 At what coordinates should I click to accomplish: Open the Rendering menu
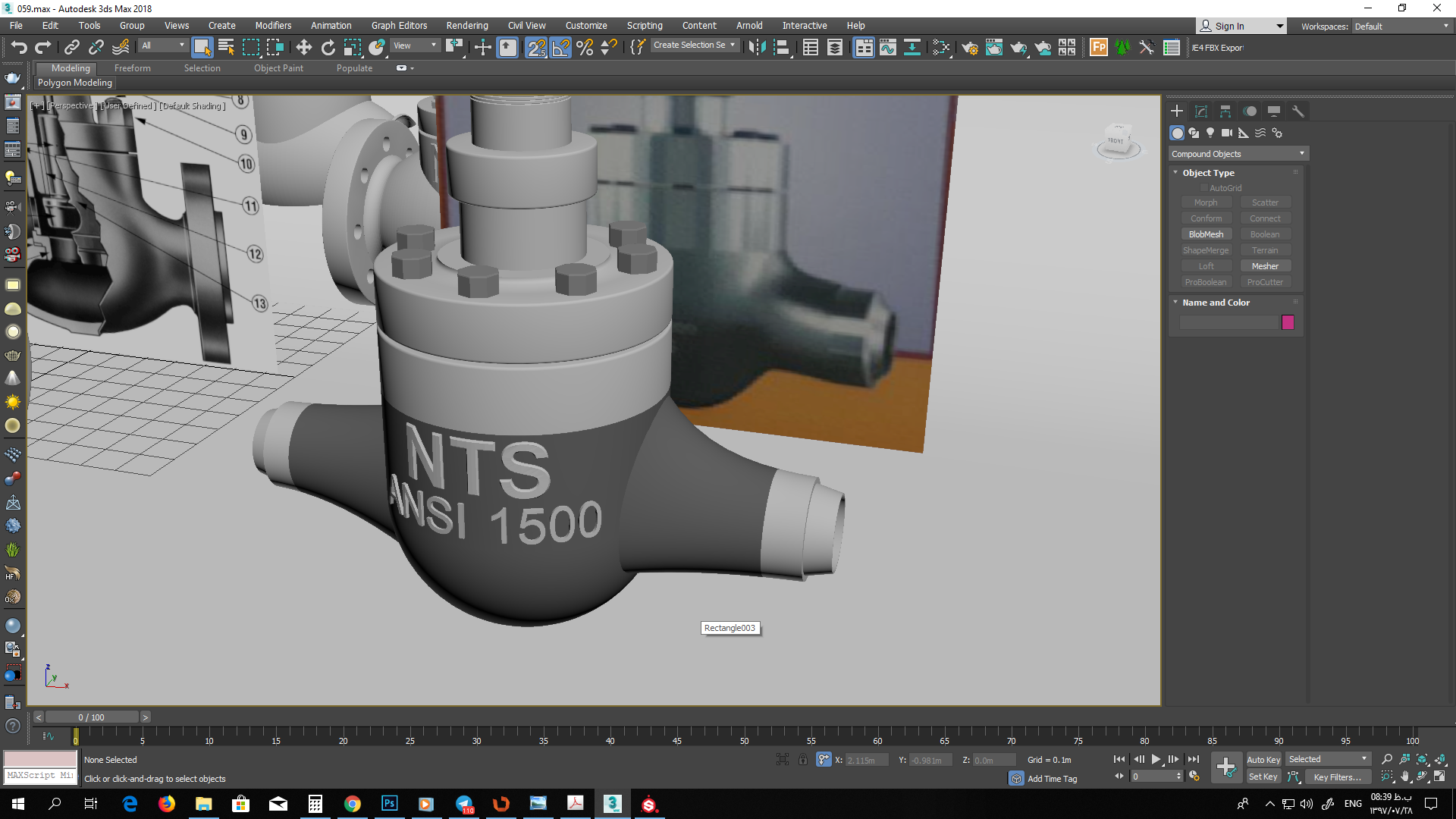click(x=466, y=25)
